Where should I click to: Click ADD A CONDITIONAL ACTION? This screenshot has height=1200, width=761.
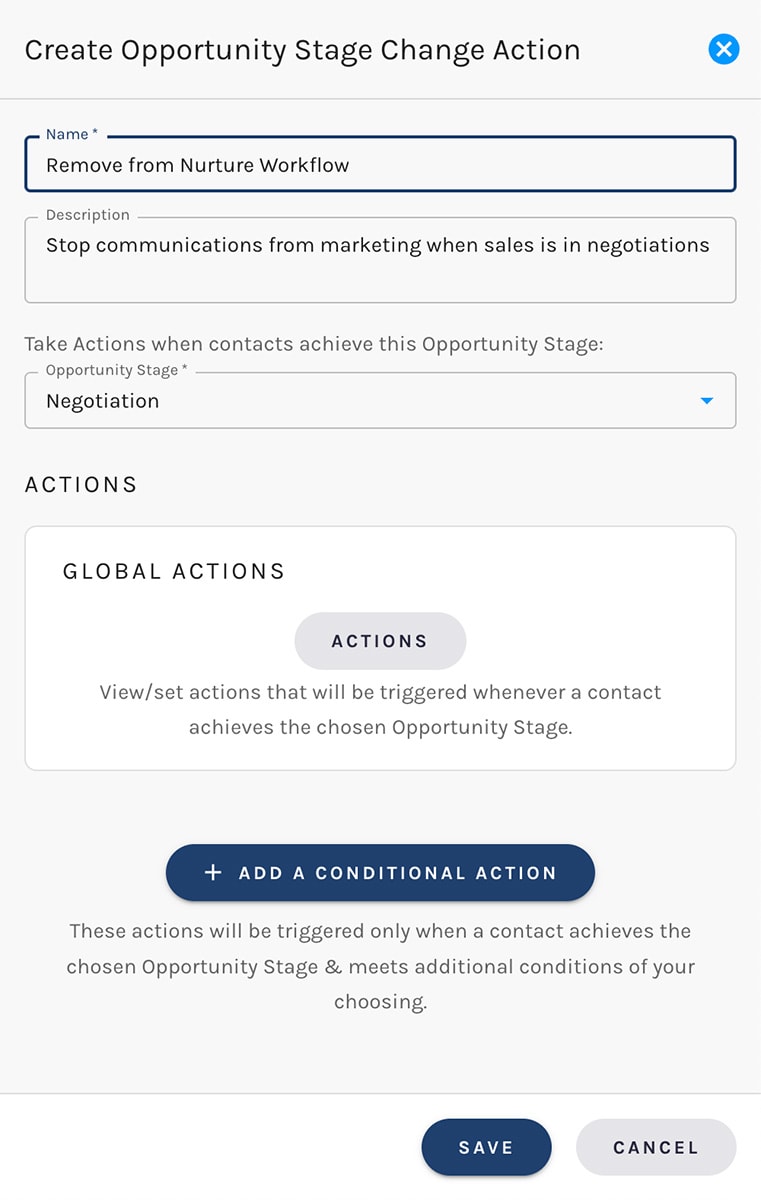click(x=380, y=872)
